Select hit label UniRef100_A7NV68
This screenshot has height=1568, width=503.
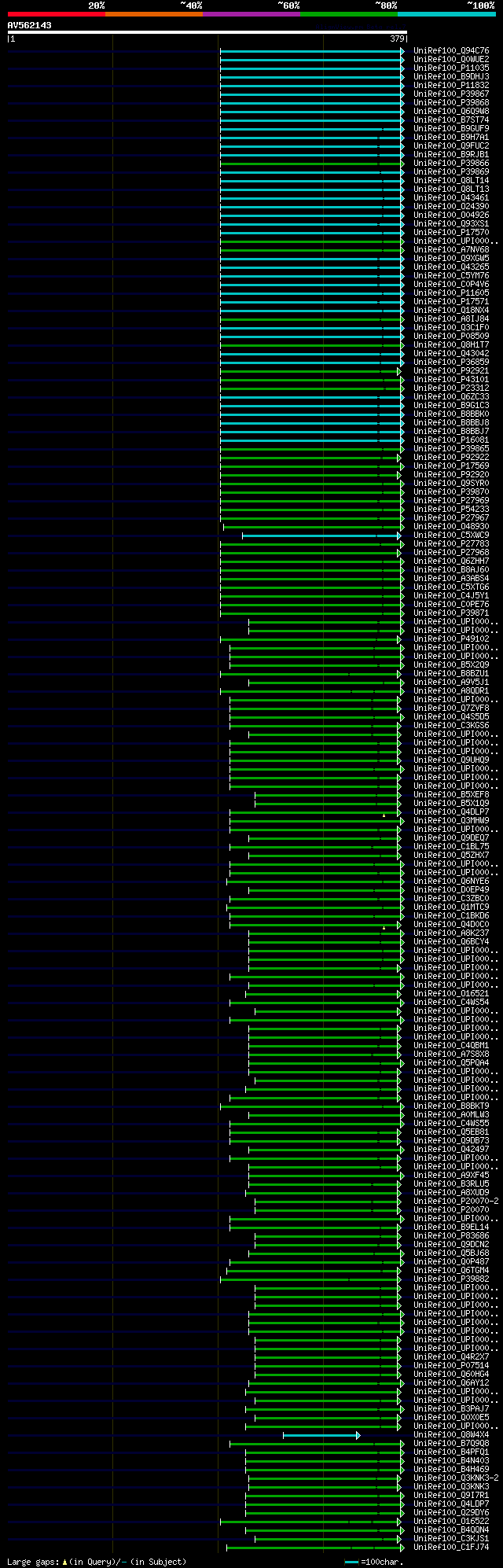[x=451, y=250]
